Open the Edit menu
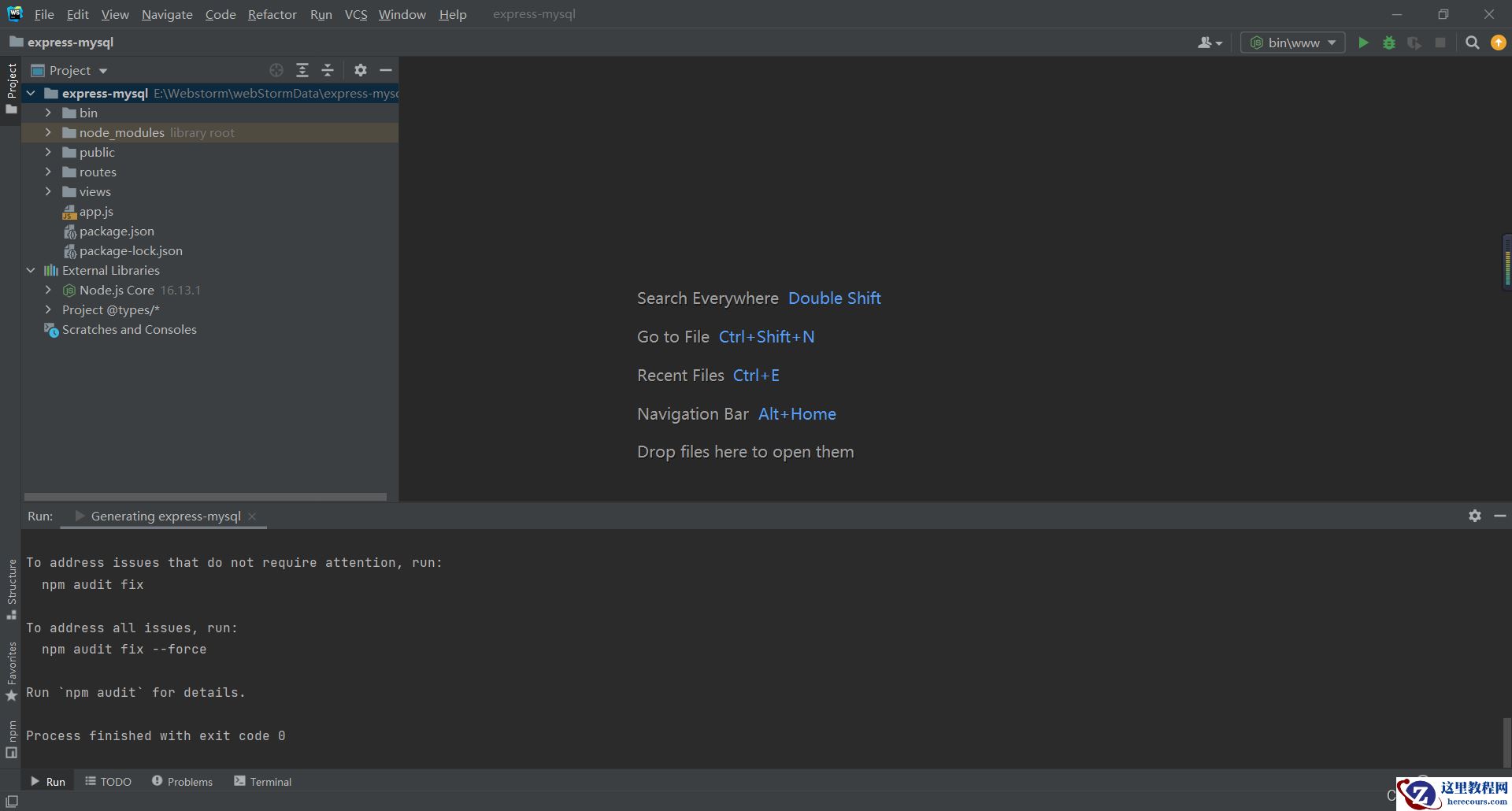Viewport: 1512px width, 811px height. point(77,14)
